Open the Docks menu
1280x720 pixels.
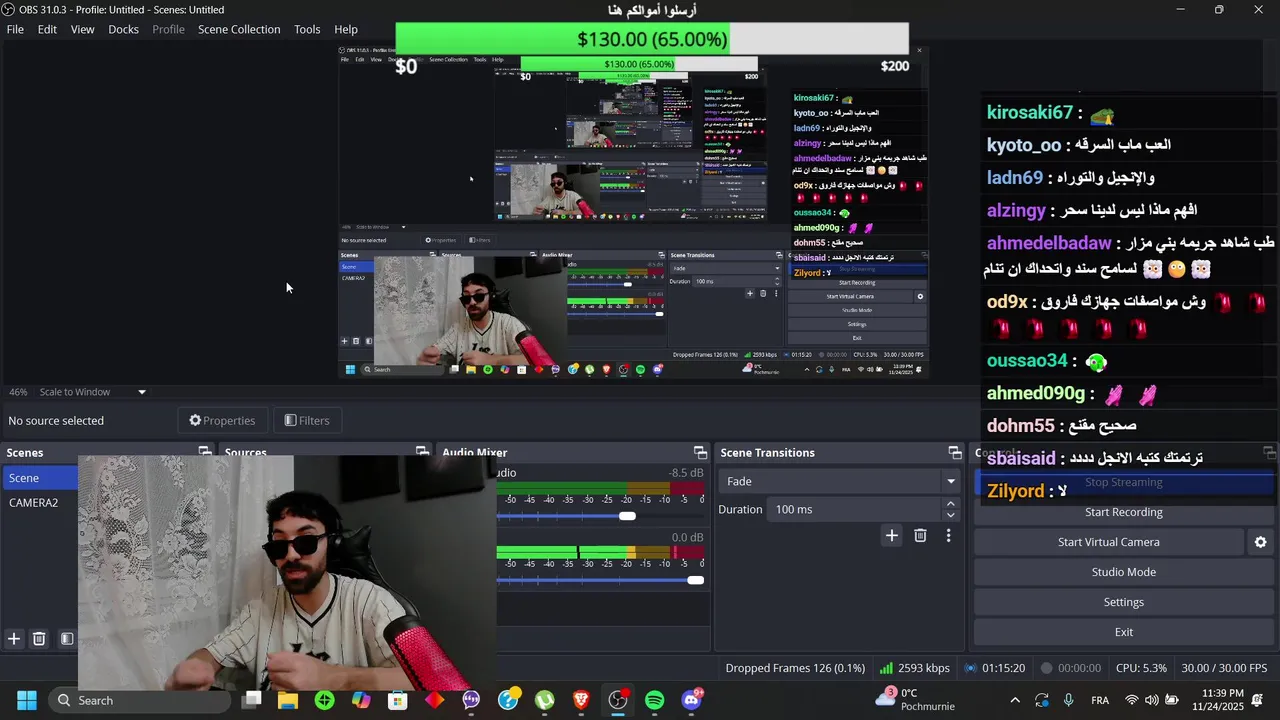tap(123, 29)
